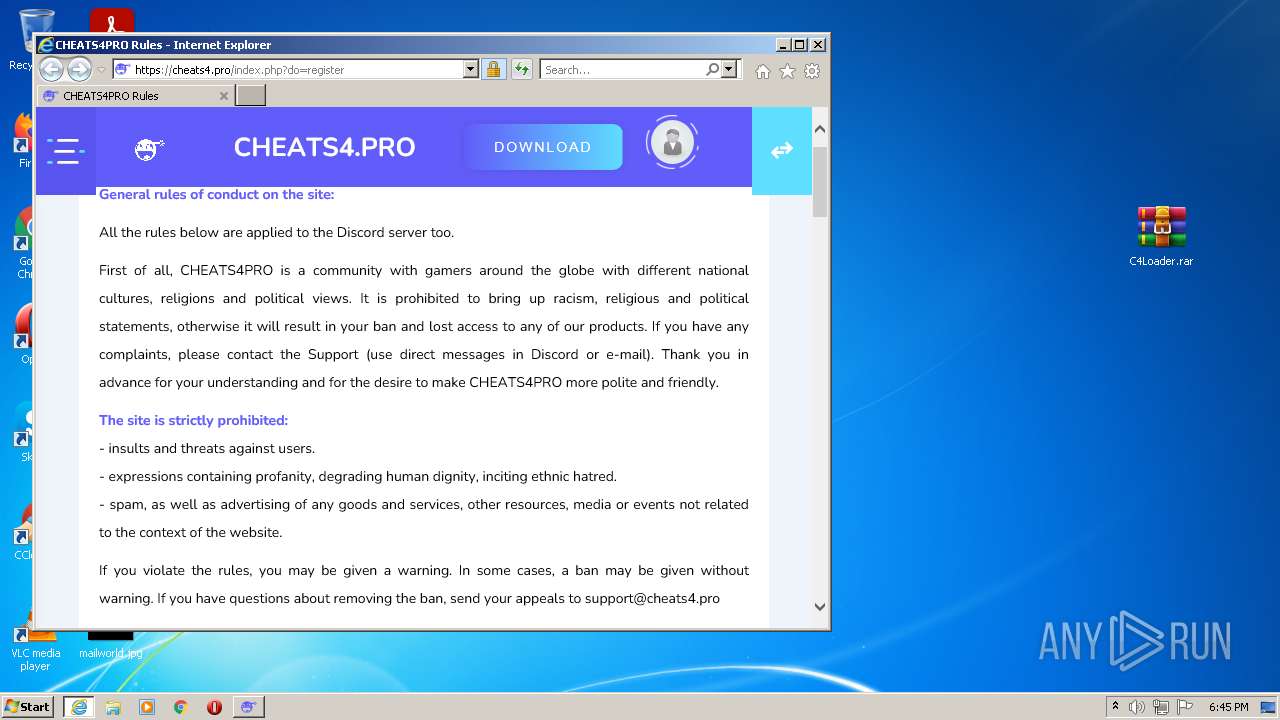Click the swap arrows panel icon

[x=782, y=150]
